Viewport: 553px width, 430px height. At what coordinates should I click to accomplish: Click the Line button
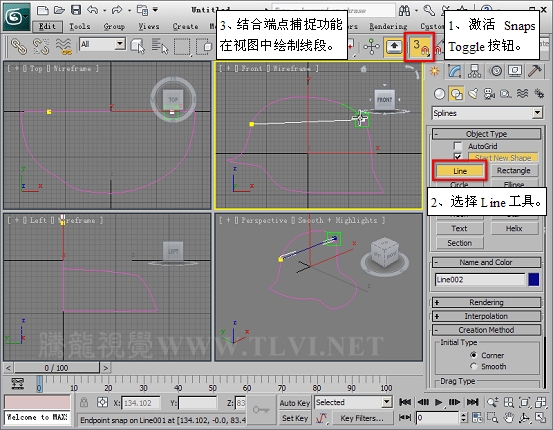[x=460, y=171]
